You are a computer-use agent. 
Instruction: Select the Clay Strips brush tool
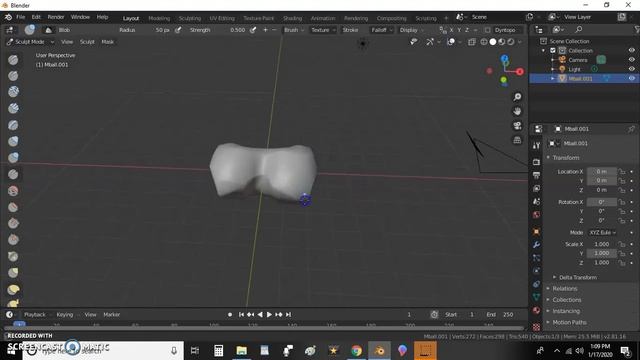coord(13,108)
